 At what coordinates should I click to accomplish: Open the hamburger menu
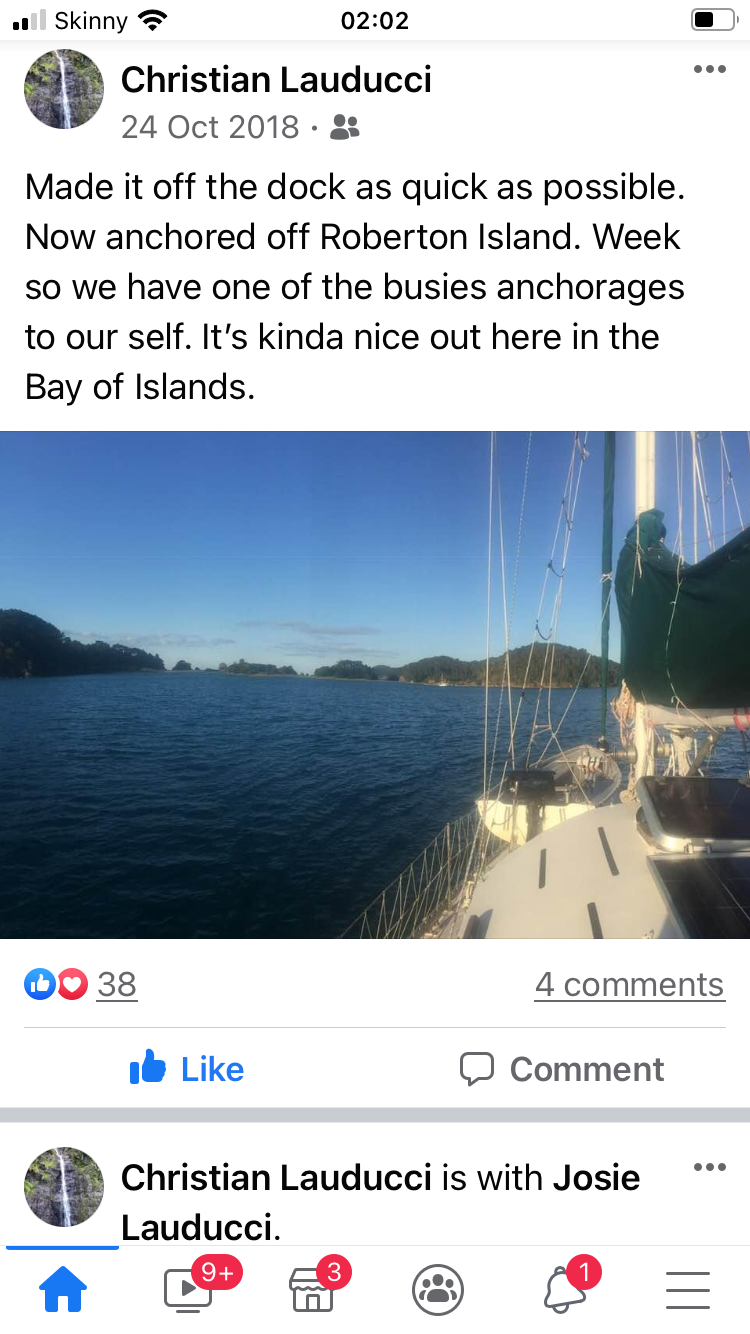point(688,1290)
